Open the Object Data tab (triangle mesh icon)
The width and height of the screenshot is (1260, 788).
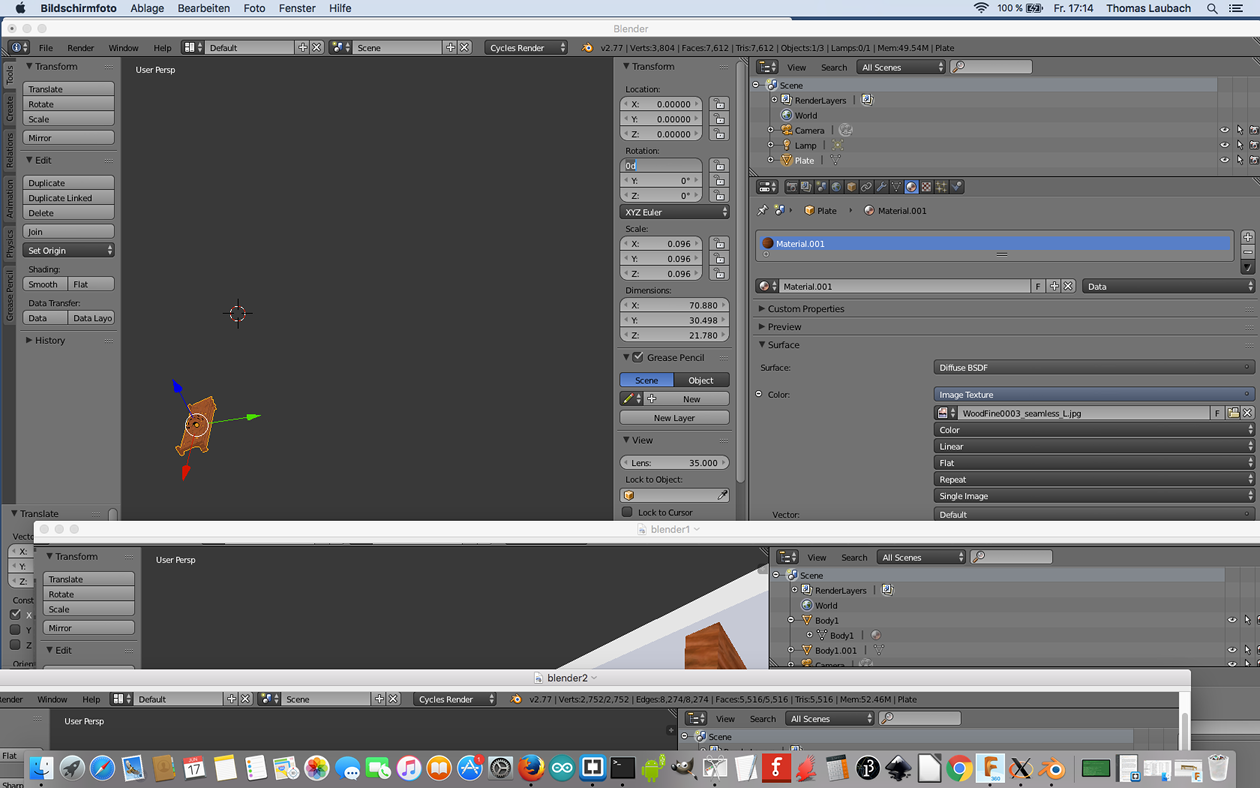pos(896,187)
